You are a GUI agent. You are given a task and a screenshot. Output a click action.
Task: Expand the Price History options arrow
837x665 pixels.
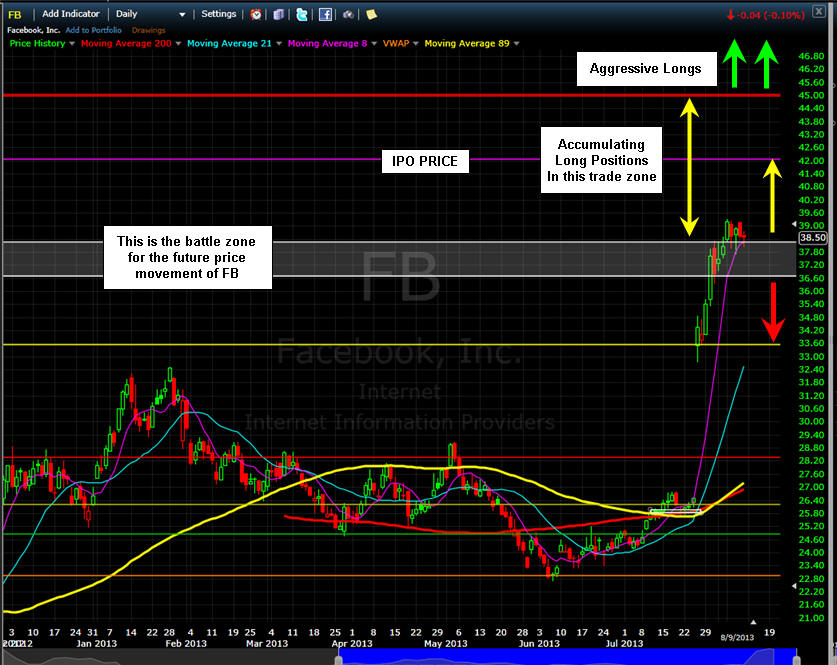(72, 44)
